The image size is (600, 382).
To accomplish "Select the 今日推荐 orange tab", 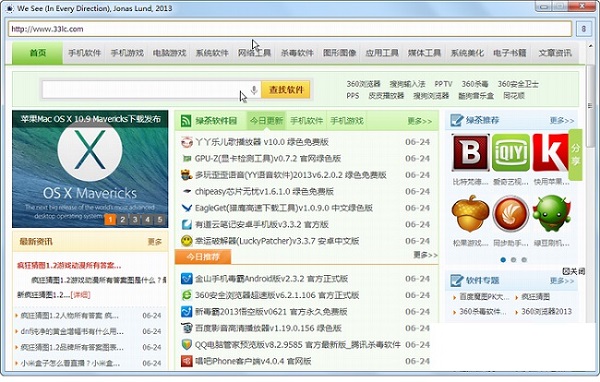I will click(x=203, y=257).
